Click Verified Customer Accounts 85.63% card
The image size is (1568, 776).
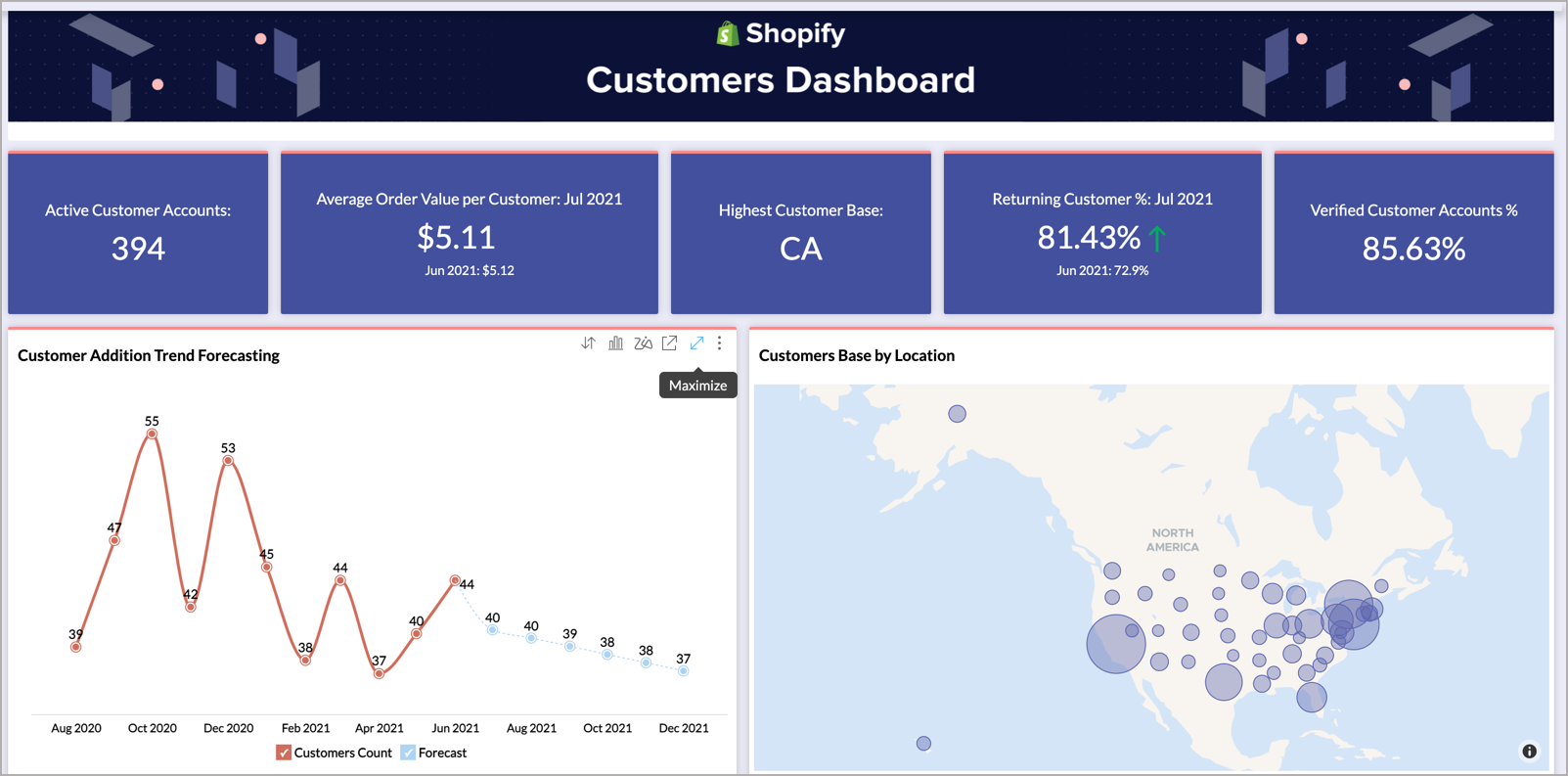coord(1413,233)
